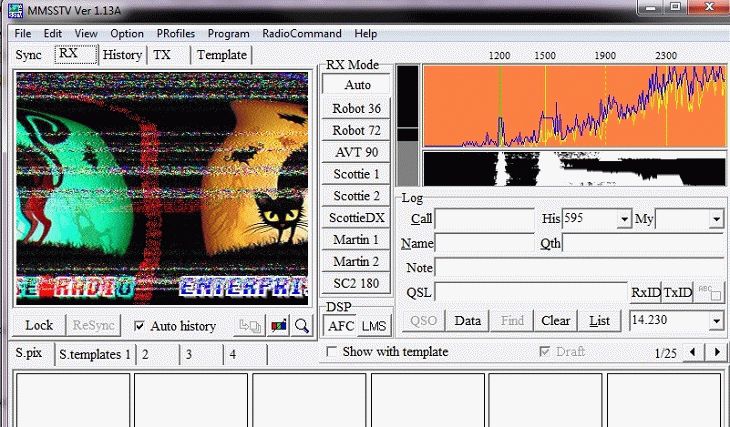Click the copy-to-history icon button
Image resolution: width=730 pixels, height=427 pixels.
tap(250, 325)
